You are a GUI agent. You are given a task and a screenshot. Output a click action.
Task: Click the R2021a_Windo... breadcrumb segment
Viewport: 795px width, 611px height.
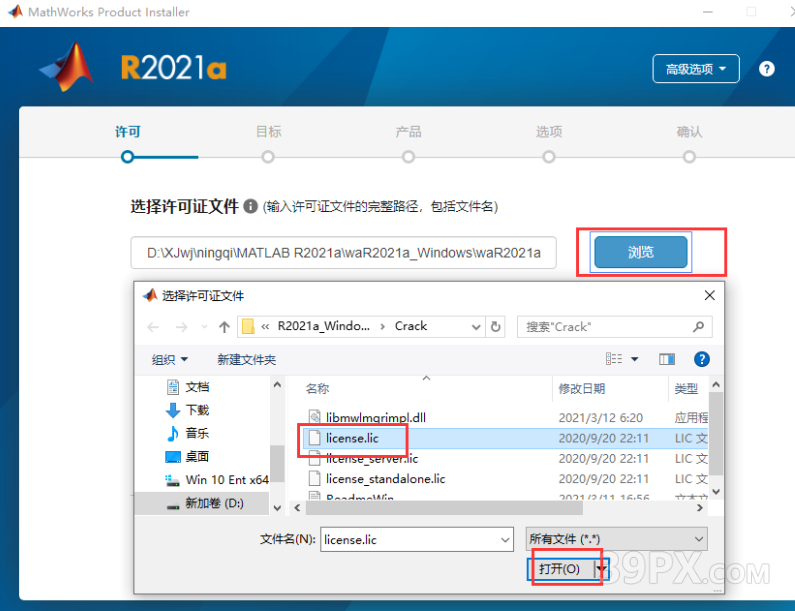pos(323,326)
